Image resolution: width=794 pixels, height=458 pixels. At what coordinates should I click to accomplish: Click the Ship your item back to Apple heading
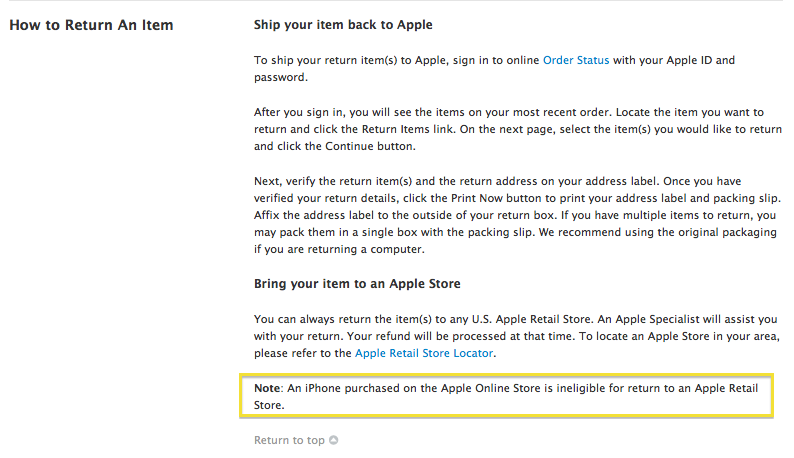[343, 24]
